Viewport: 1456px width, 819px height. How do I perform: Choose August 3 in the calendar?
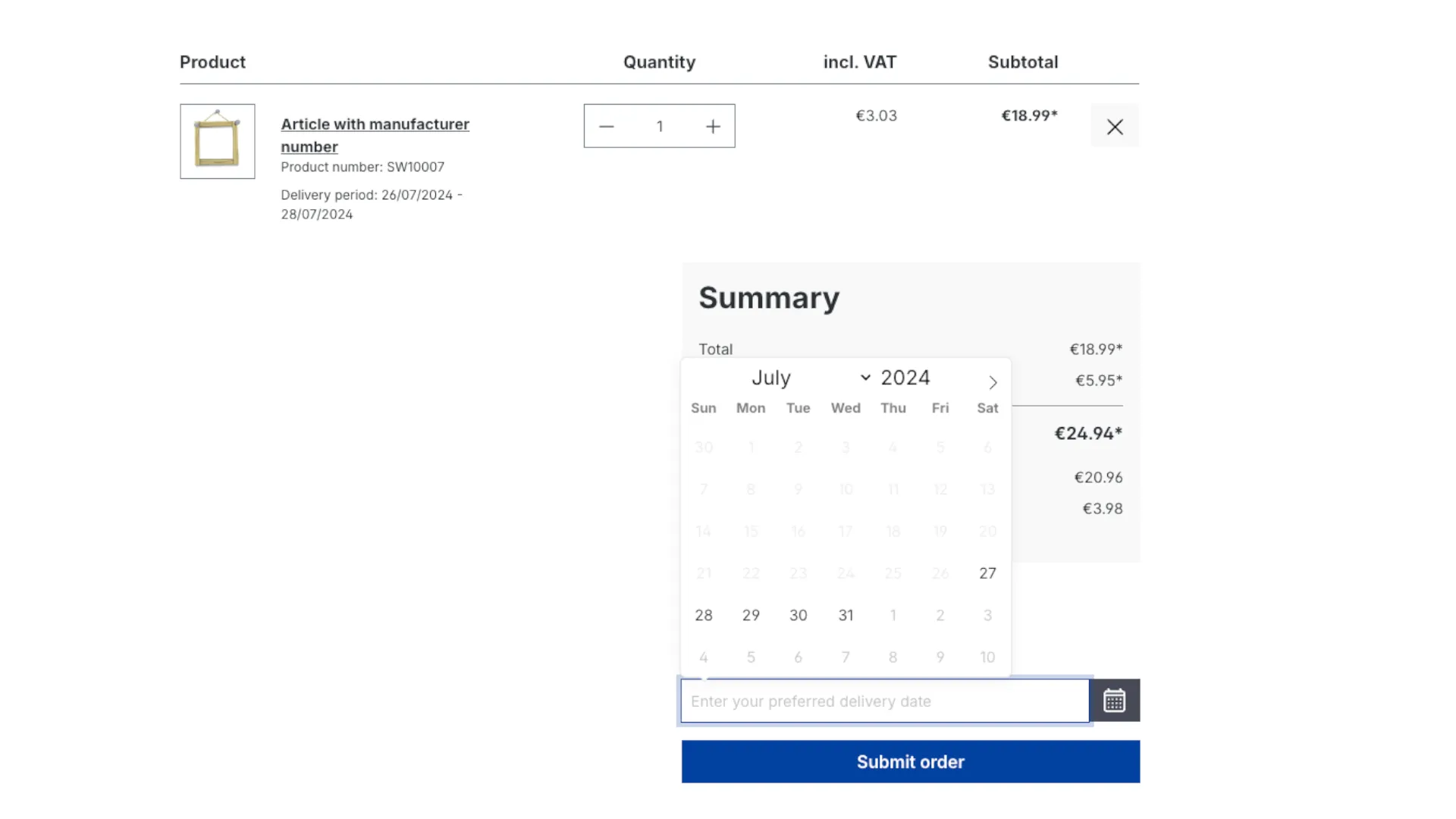coord(987,615)
